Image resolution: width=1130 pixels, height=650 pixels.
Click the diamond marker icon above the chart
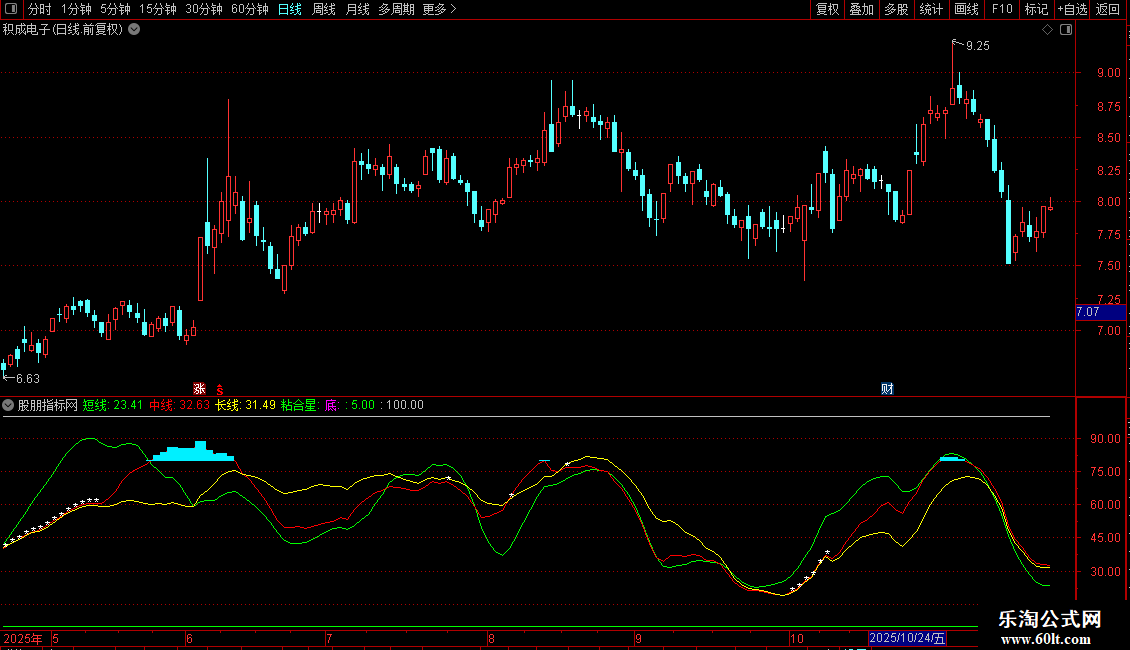[x=1047, y=30]
